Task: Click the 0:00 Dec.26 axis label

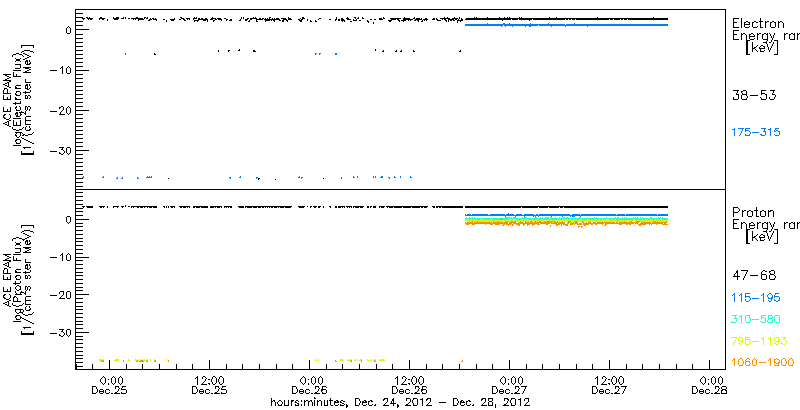Action: point(310,386)
